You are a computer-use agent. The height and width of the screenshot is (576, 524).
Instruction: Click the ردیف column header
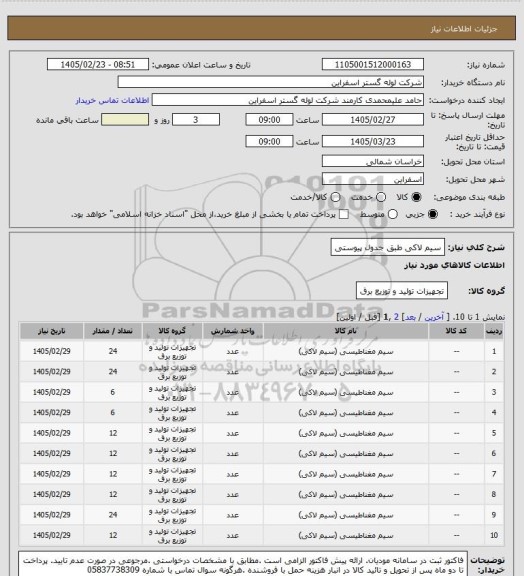494,331
